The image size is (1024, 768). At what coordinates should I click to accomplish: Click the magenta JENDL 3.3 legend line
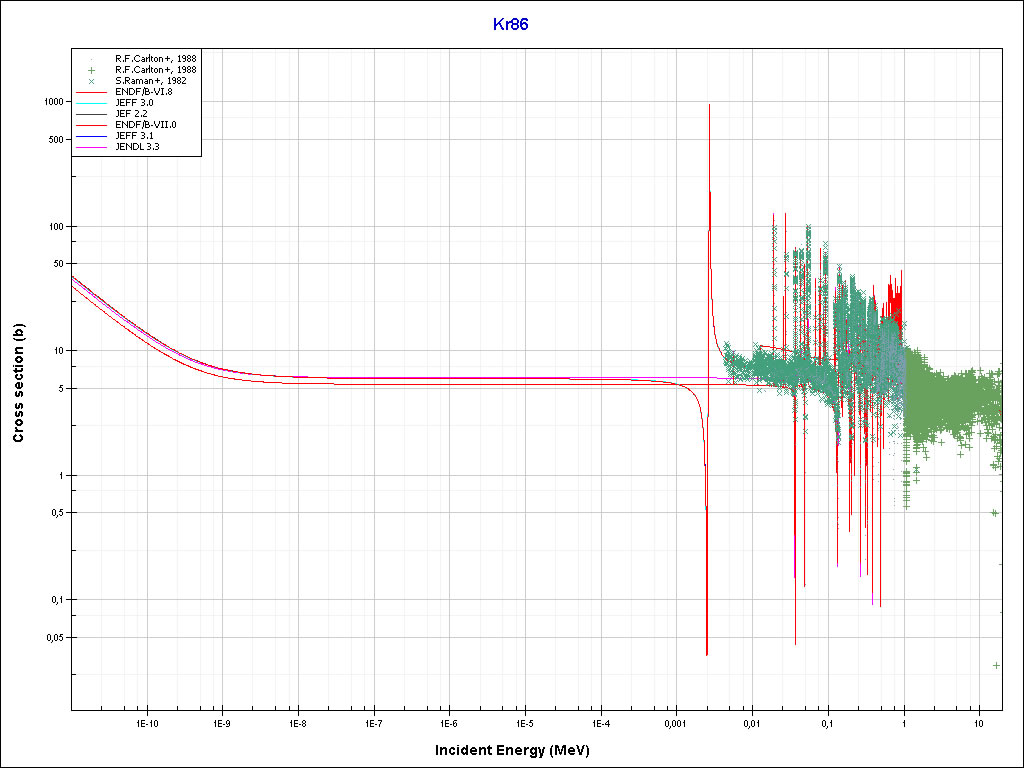[91, 146]
